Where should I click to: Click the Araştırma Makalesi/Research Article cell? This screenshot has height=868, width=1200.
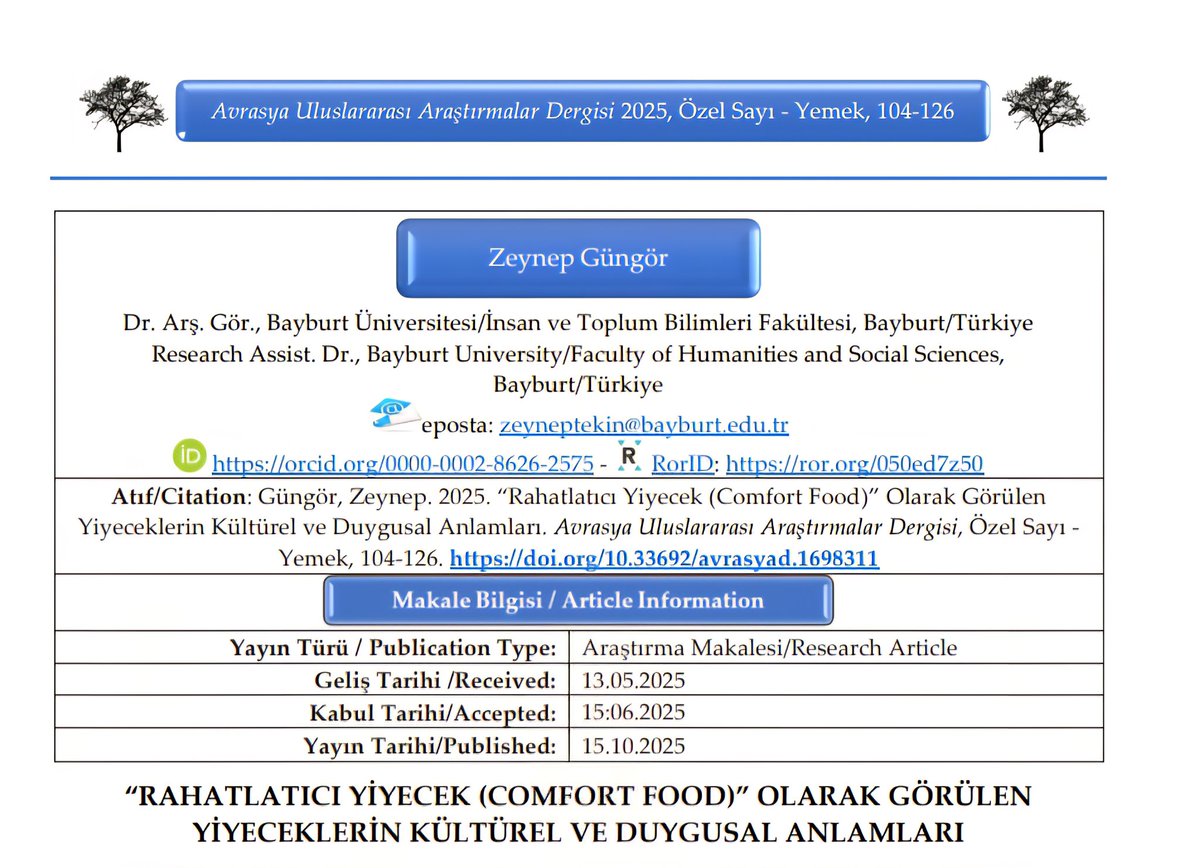click(769, 647)
